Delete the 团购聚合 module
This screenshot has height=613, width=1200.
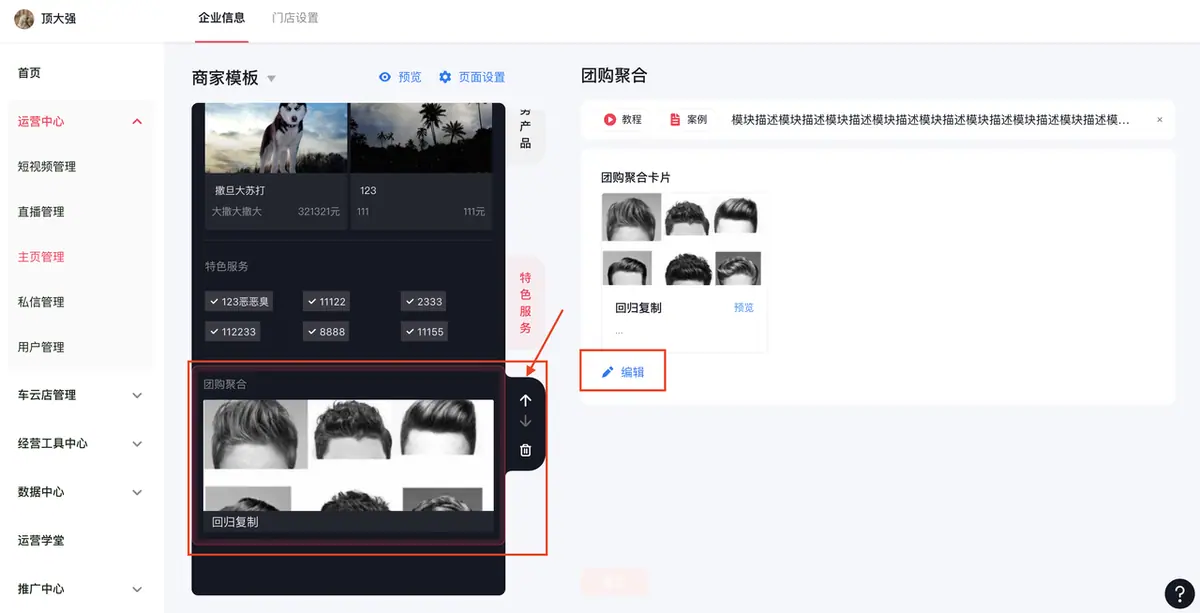pos(526,450)
